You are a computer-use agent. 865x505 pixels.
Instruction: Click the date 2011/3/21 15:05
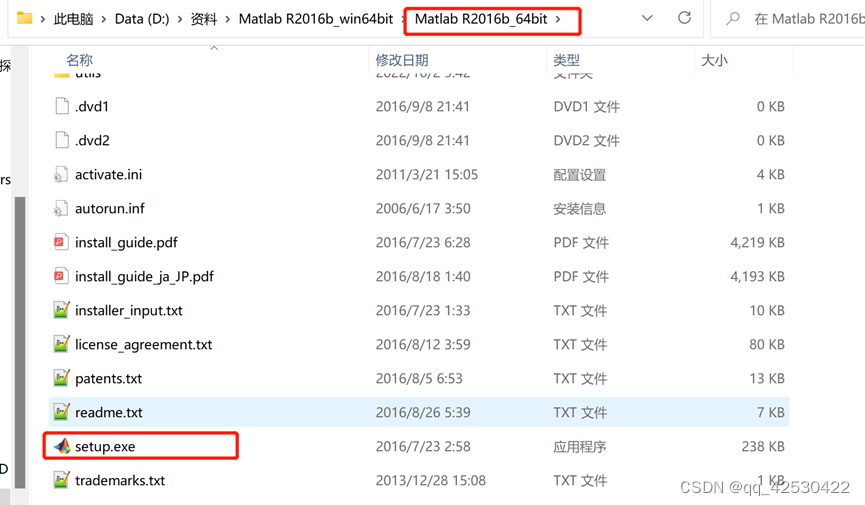426,174
